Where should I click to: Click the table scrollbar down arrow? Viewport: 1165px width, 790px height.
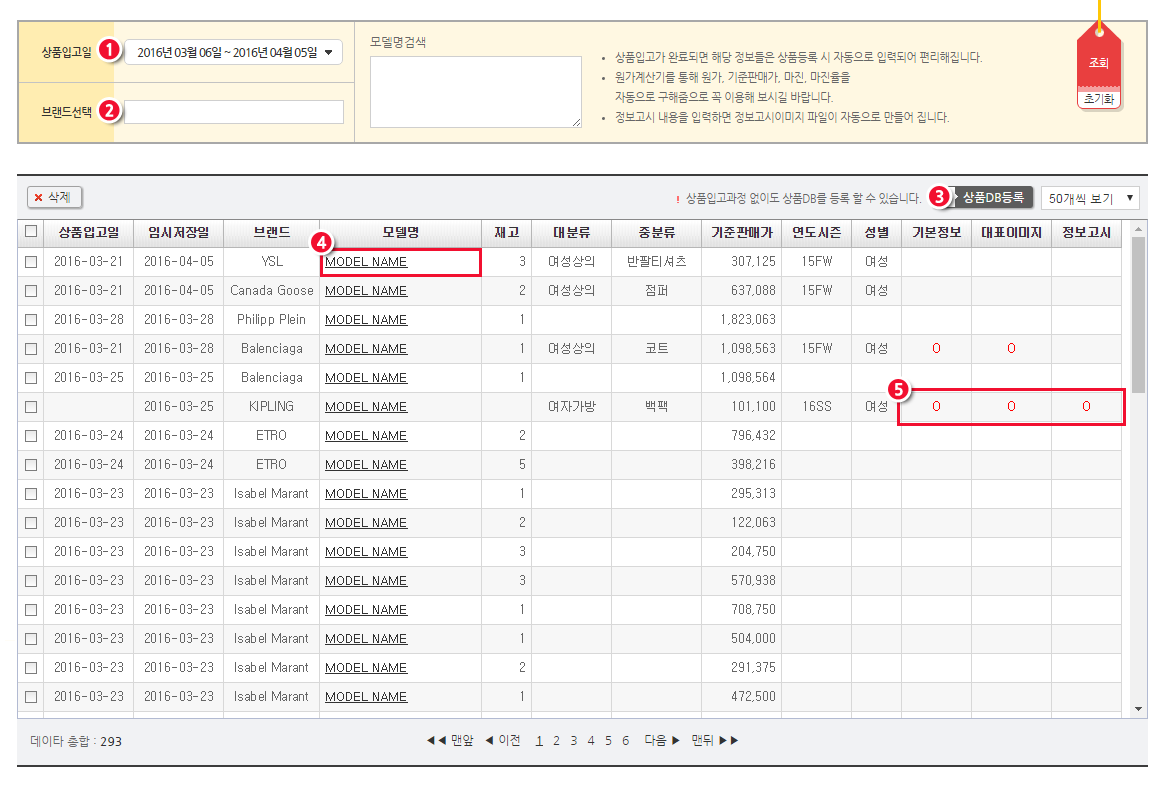pos(1138,709)
